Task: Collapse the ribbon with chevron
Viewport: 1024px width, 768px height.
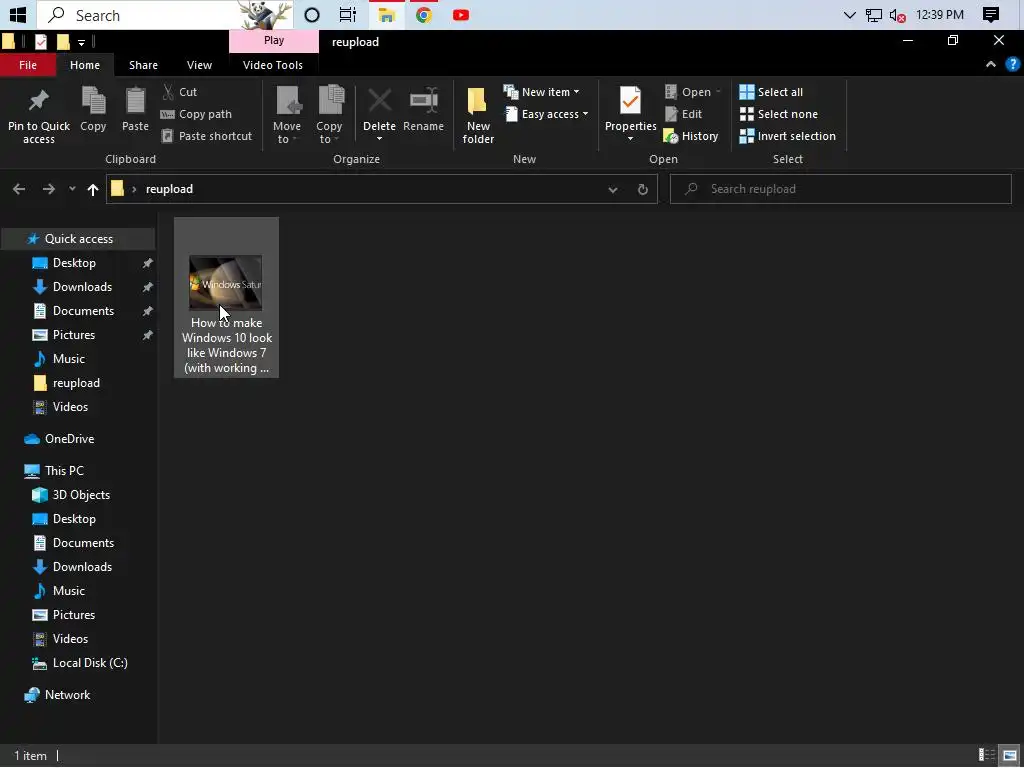Action: 991,64
